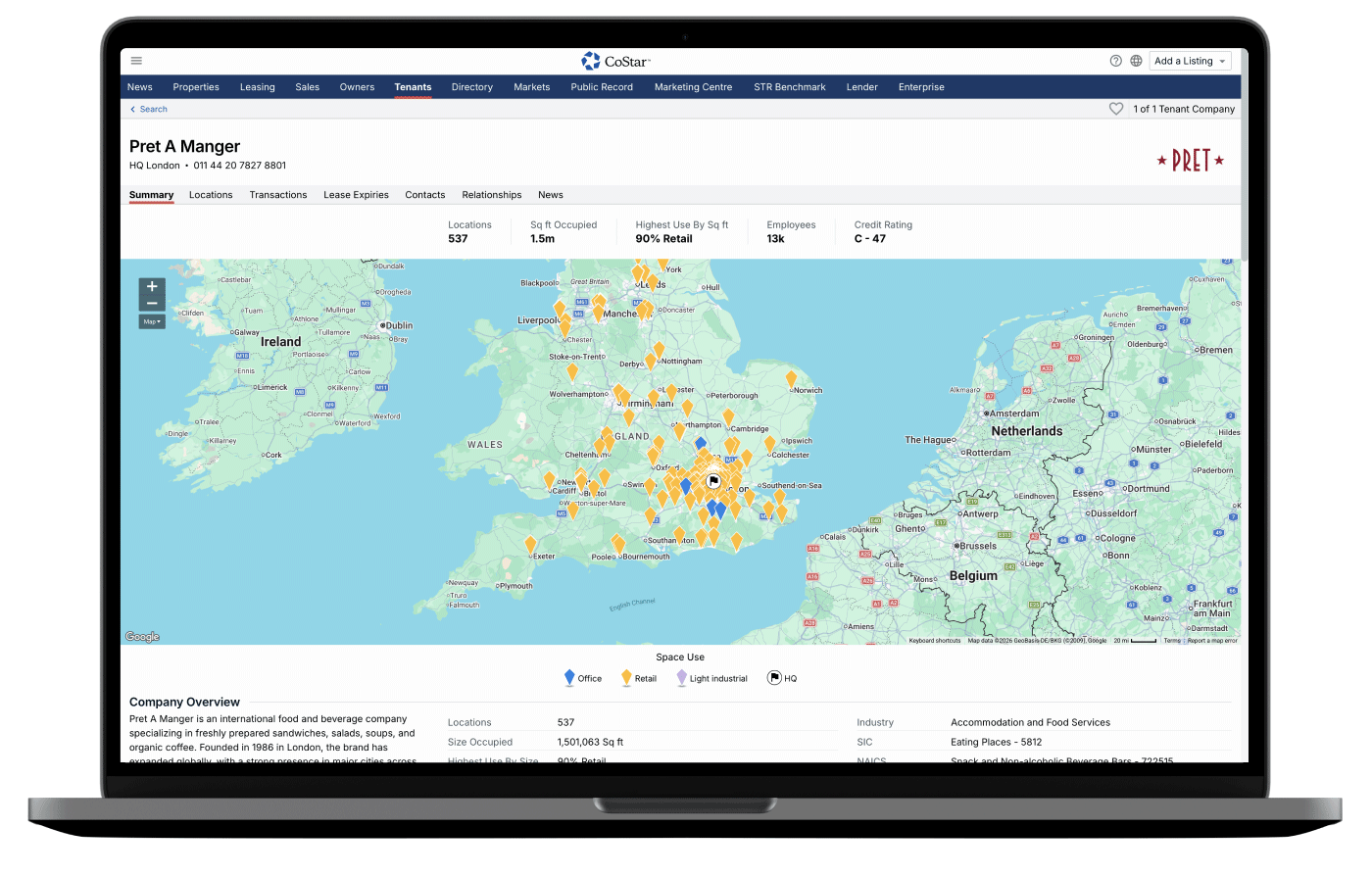Go back to Search results
Image resolution: width=1372 pixels, height=876 pixels.
tap(149, 110)
